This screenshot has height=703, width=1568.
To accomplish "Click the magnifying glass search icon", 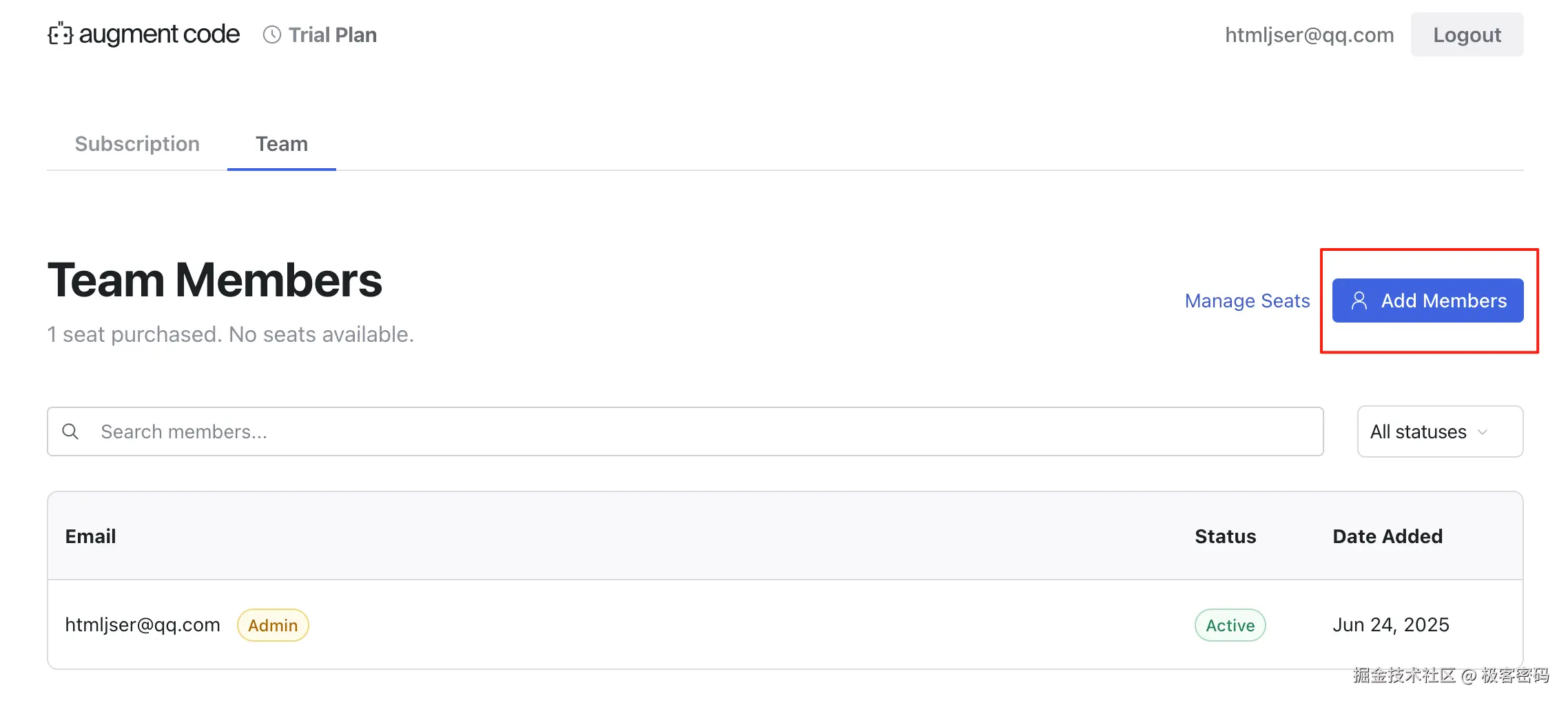I will 70,431.
